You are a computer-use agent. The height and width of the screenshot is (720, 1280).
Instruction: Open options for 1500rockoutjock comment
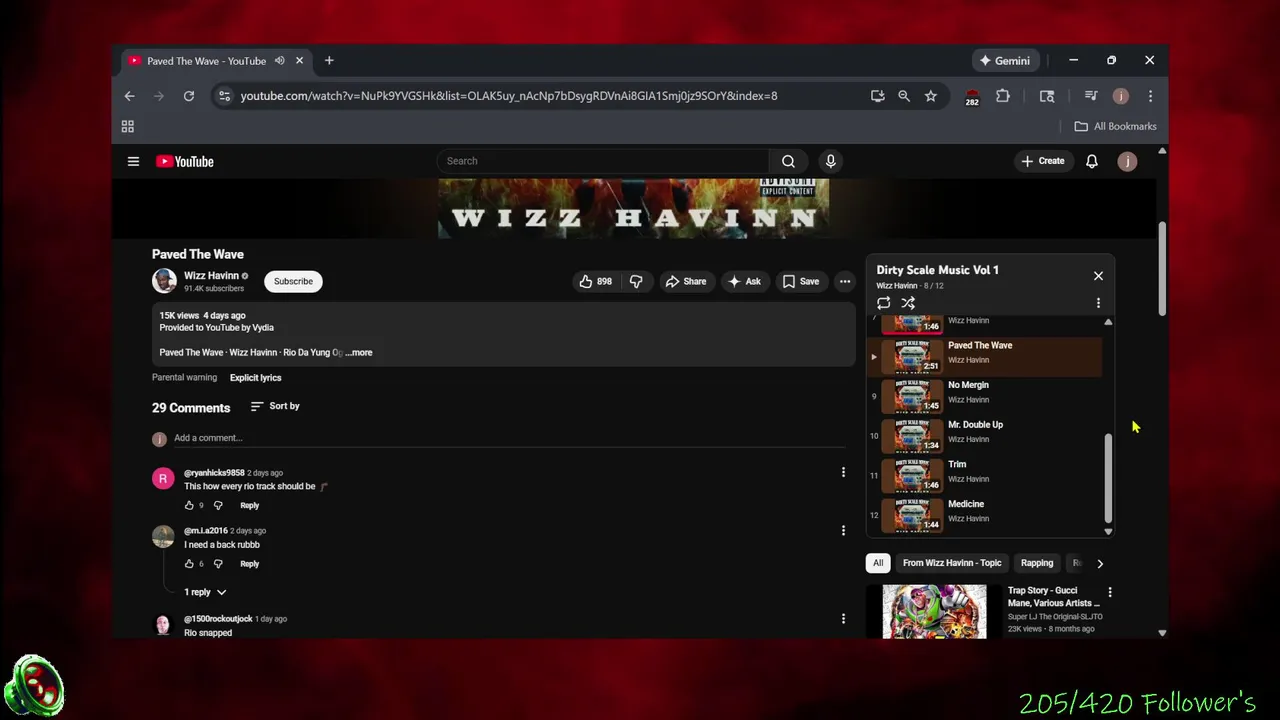pos(843,619)
